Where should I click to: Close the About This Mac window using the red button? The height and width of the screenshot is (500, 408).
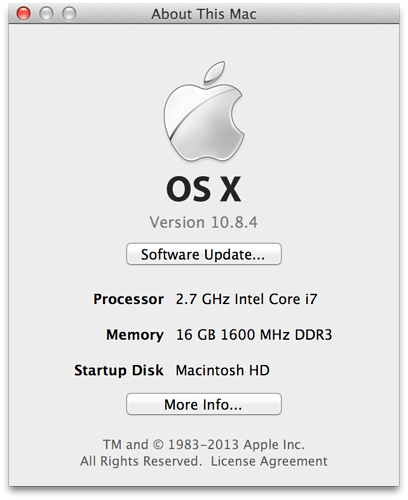23,14
